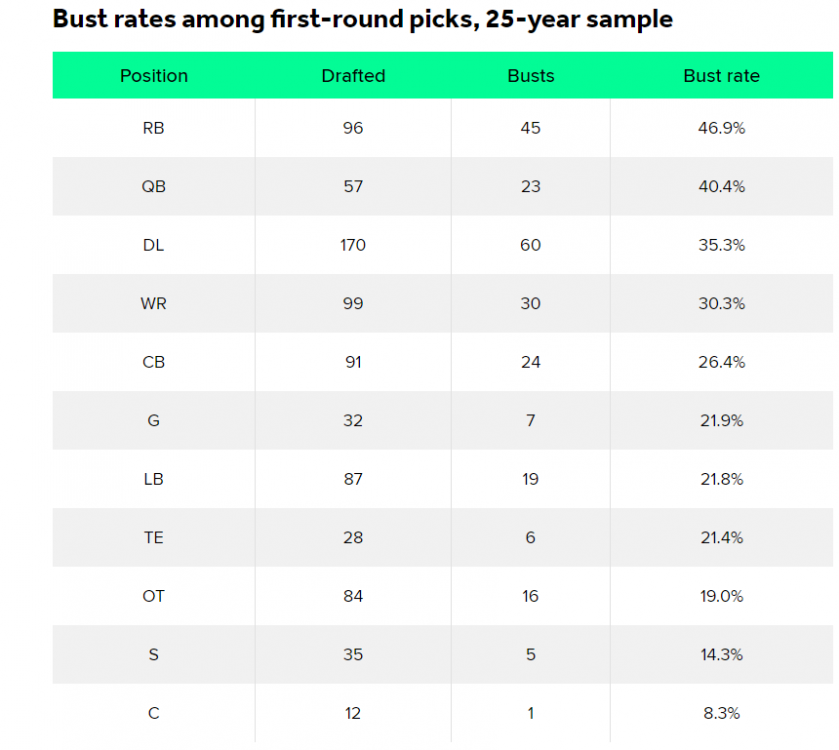Screen dimensions: 839x750
Task: Click the table title text
Action: (x=362, y=19)
